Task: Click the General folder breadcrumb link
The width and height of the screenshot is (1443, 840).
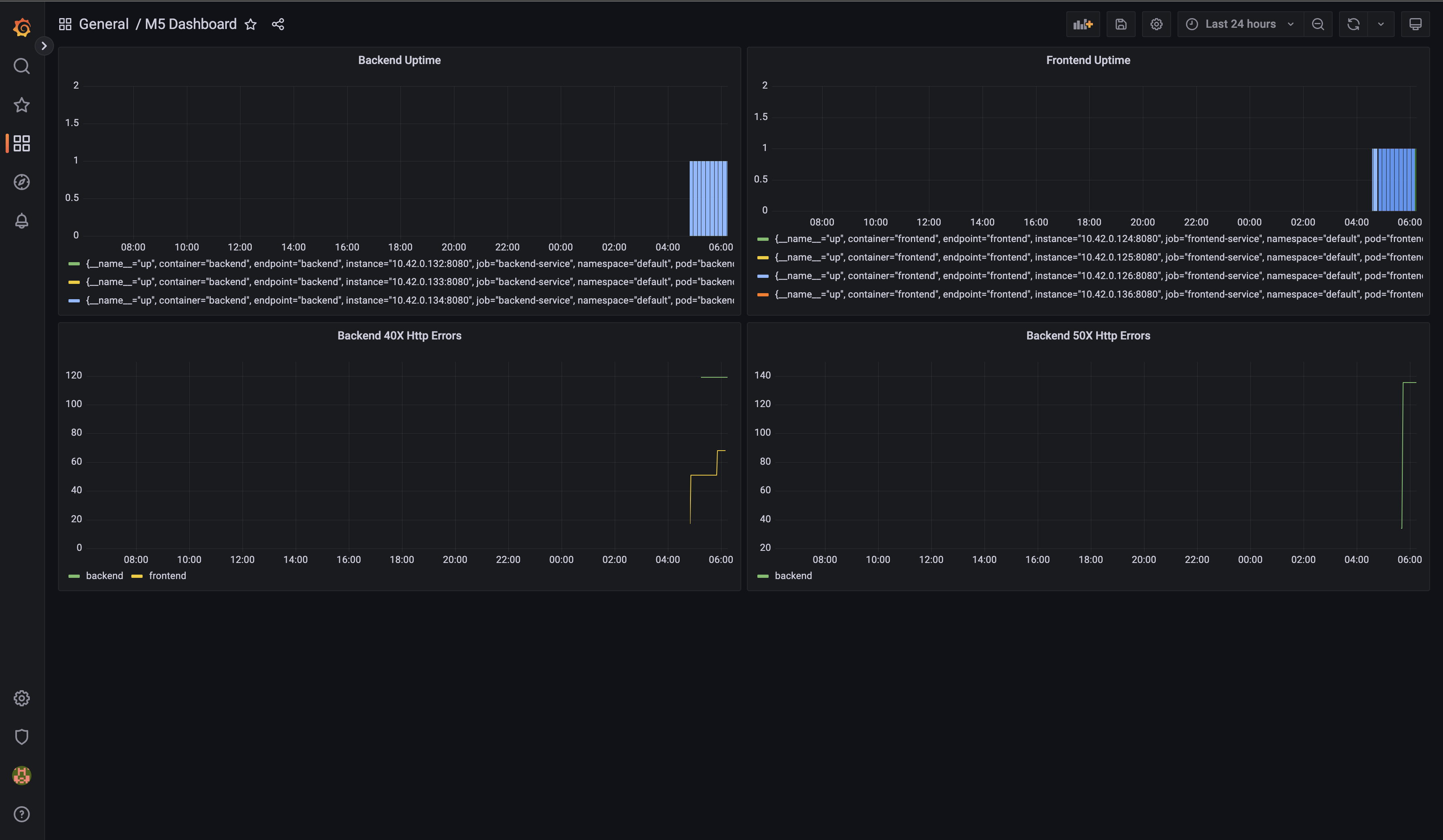Action: 104,24
